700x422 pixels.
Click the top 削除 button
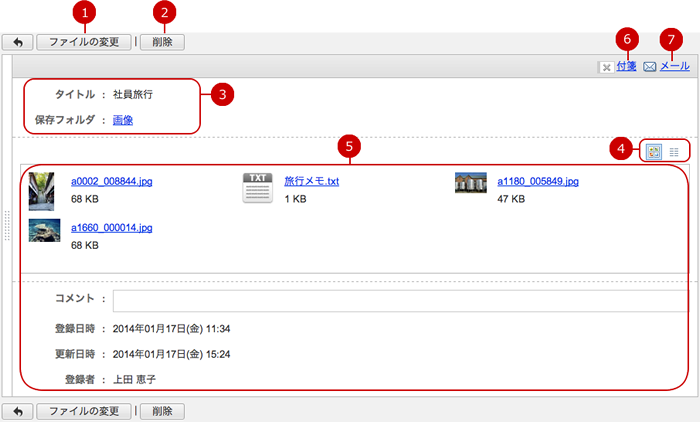point(162,42)
